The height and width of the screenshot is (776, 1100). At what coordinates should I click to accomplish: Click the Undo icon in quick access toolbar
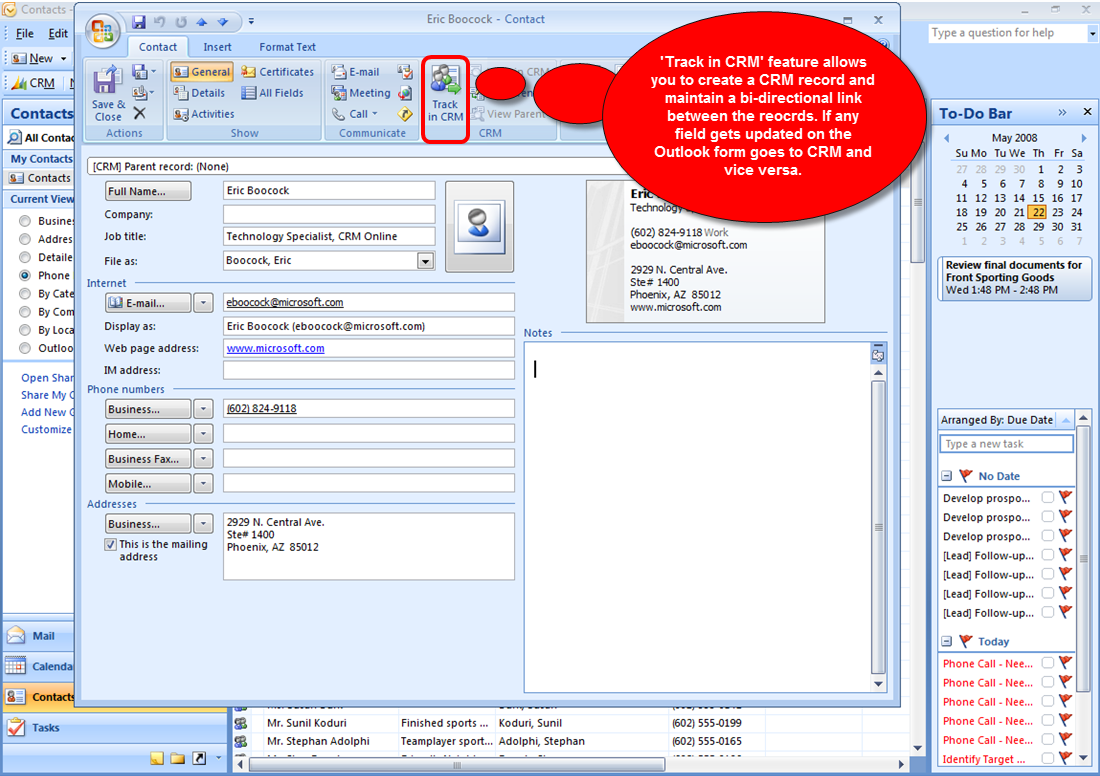coord(159,22)
